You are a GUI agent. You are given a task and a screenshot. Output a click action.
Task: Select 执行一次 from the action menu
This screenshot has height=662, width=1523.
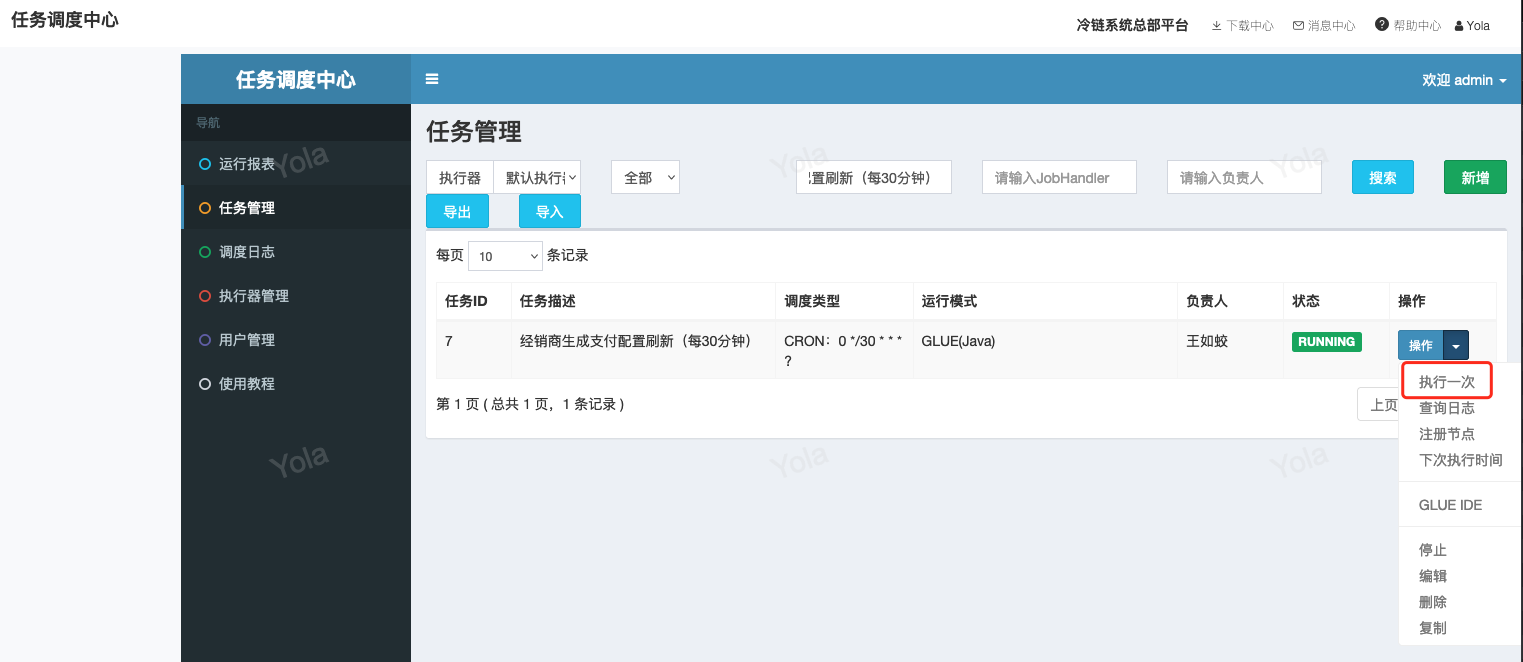pos(1446,382)
